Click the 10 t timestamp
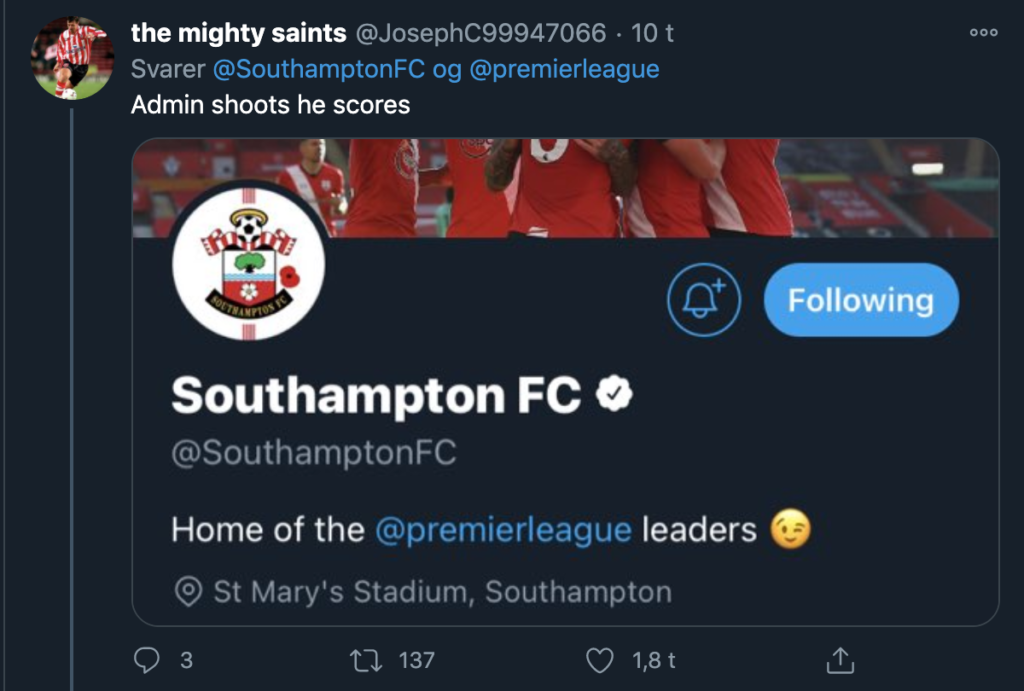Screen dimensions: 1024x691 [653, 33]
